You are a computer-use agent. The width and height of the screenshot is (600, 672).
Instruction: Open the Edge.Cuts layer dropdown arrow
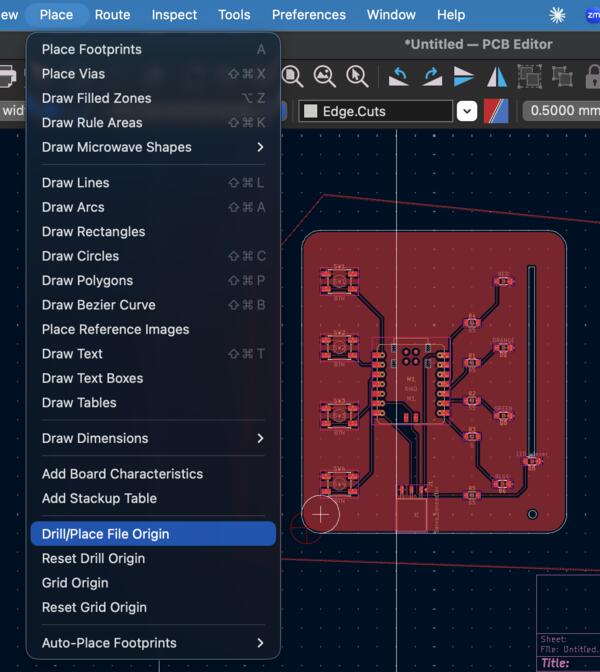[x=466, y=111]
